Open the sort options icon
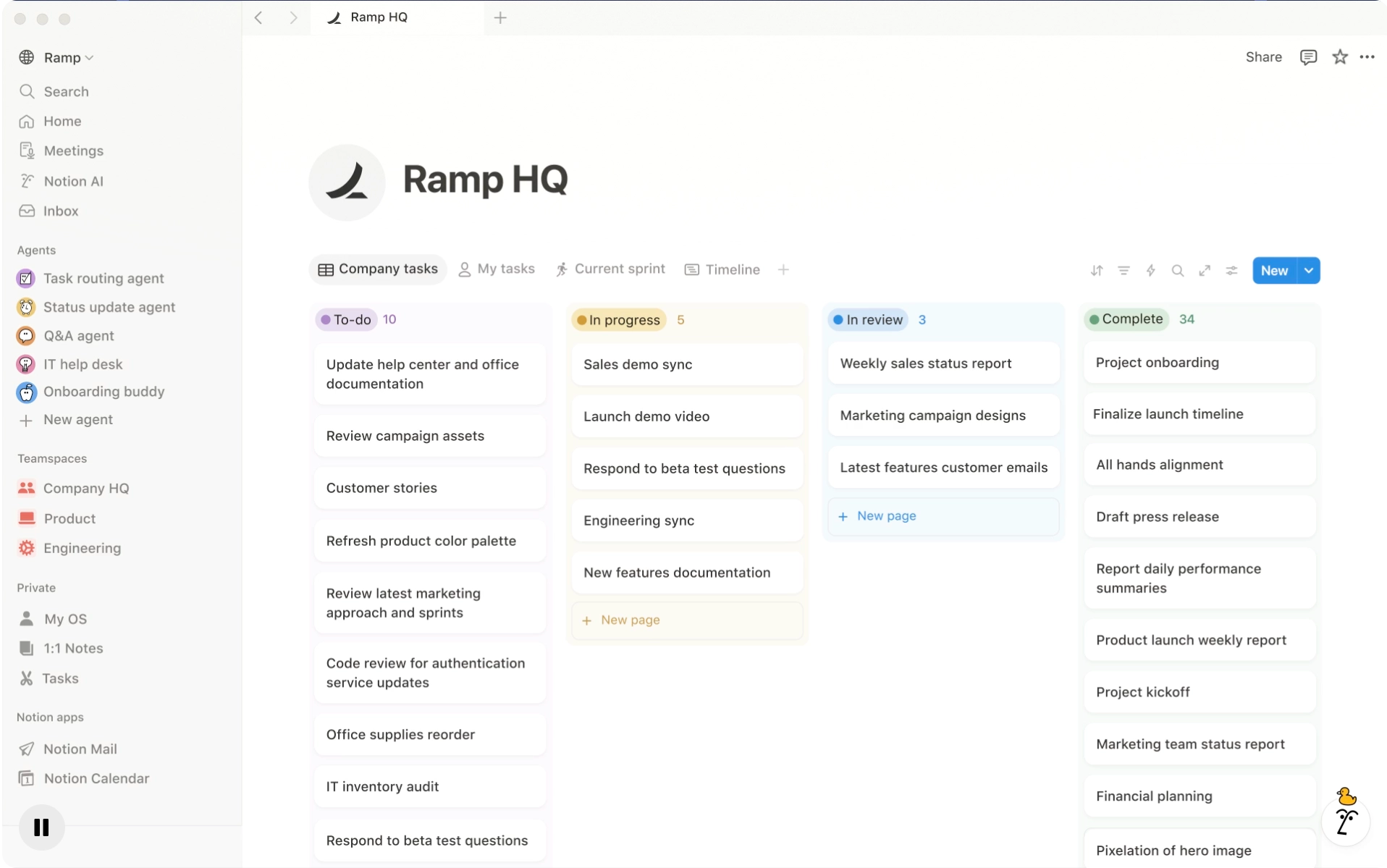This screenshot has height=868, width=1387. pos(1095,270)
